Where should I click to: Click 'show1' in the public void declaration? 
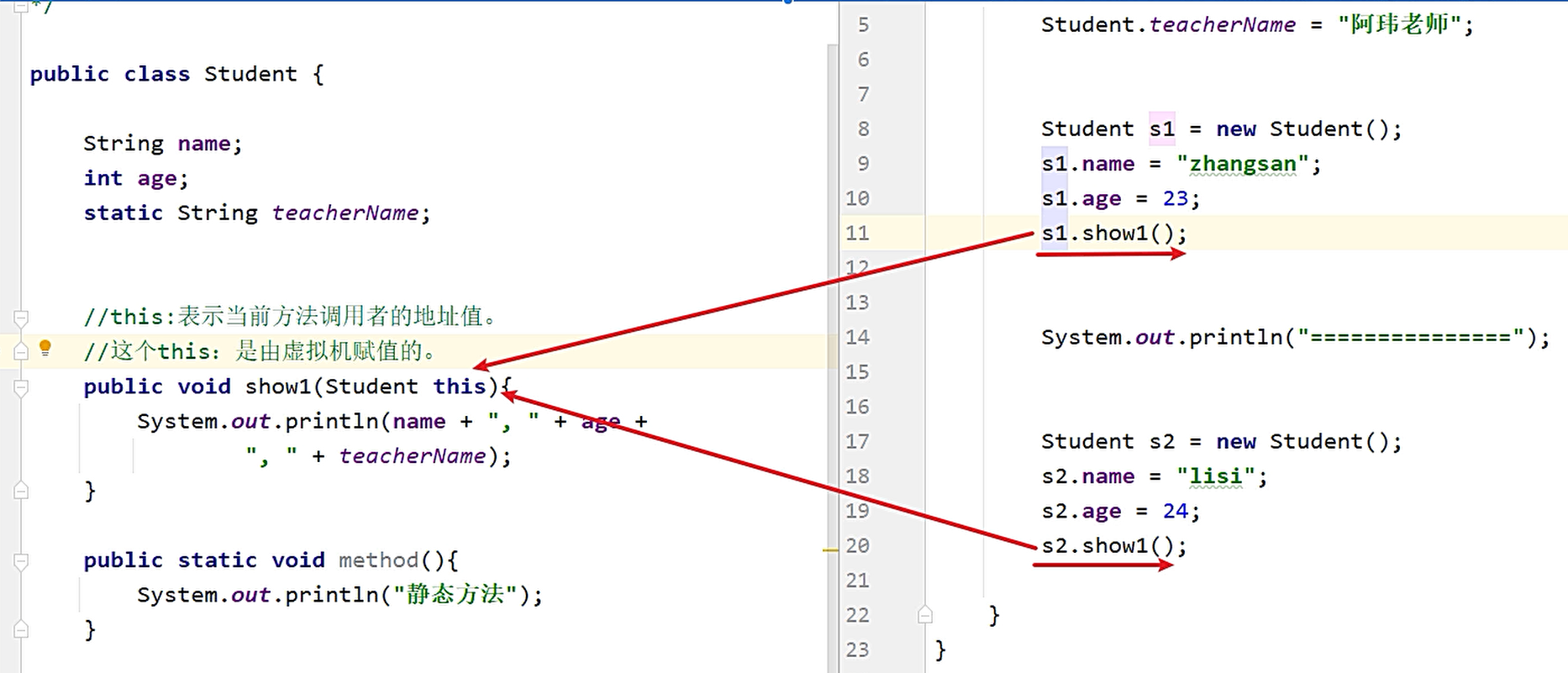coord(278,386)
